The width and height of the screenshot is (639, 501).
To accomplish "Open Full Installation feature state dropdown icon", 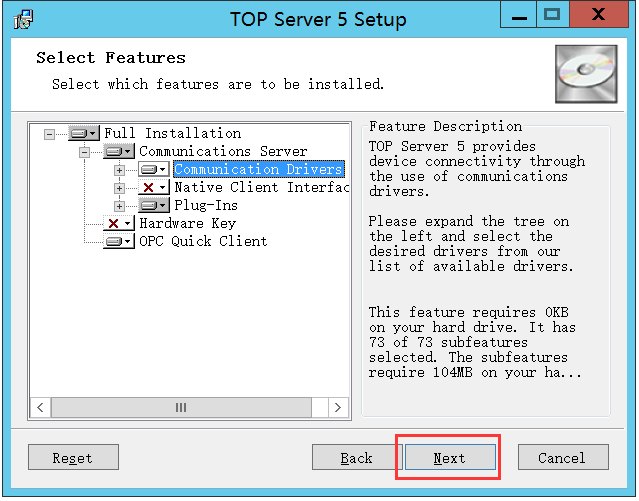I will [83, 133].
